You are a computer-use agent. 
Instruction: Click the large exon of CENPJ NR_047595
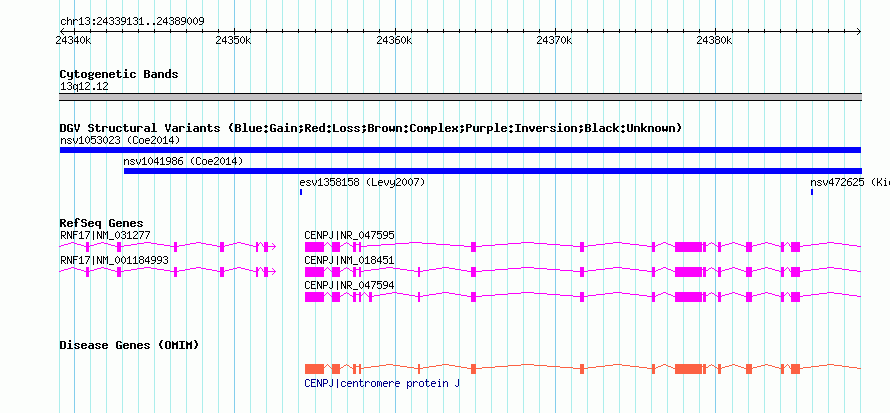pyautogui.click(x=688, y=246)
